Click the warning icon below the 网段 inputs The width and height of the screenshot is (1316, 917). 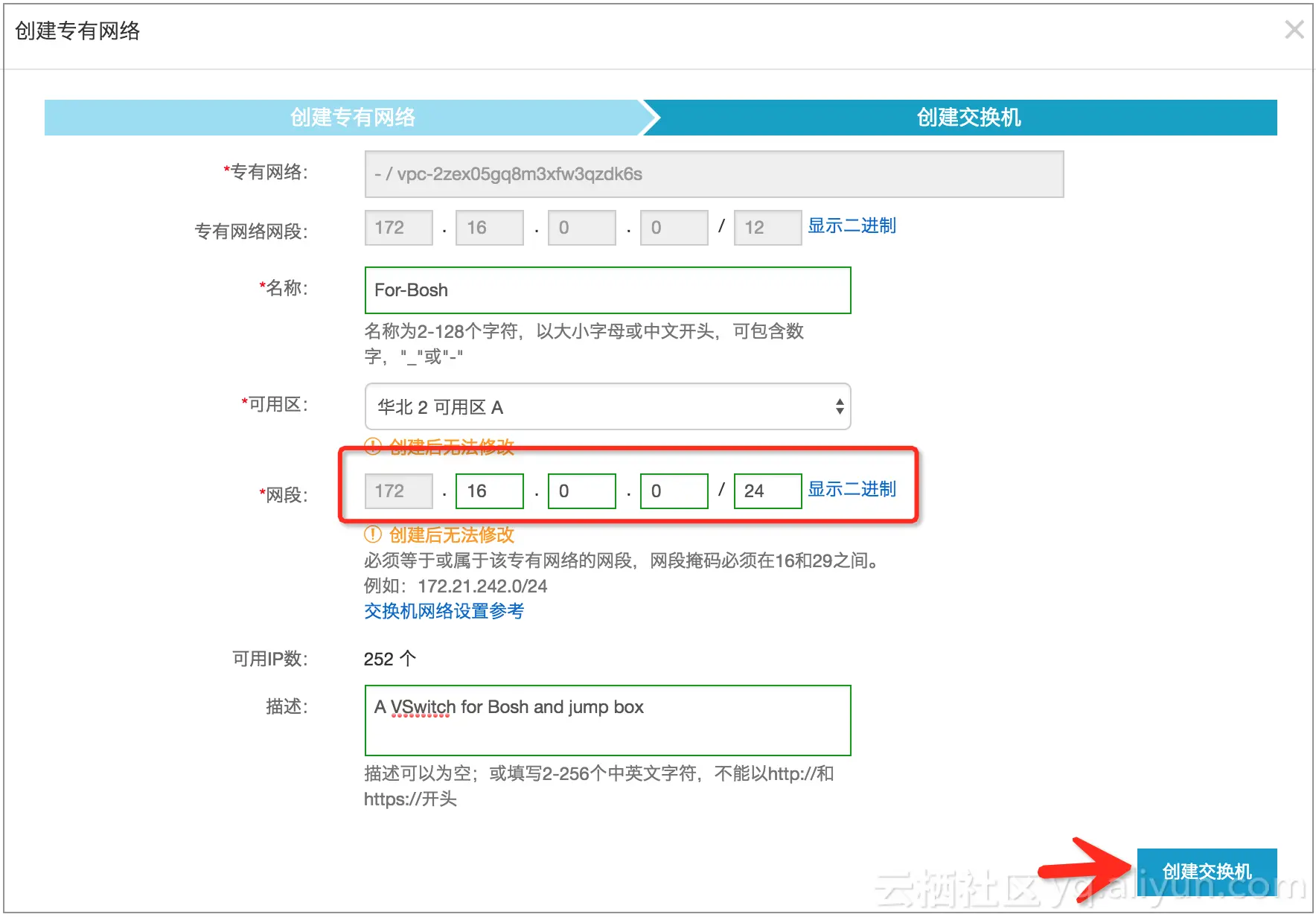point(371,534)
